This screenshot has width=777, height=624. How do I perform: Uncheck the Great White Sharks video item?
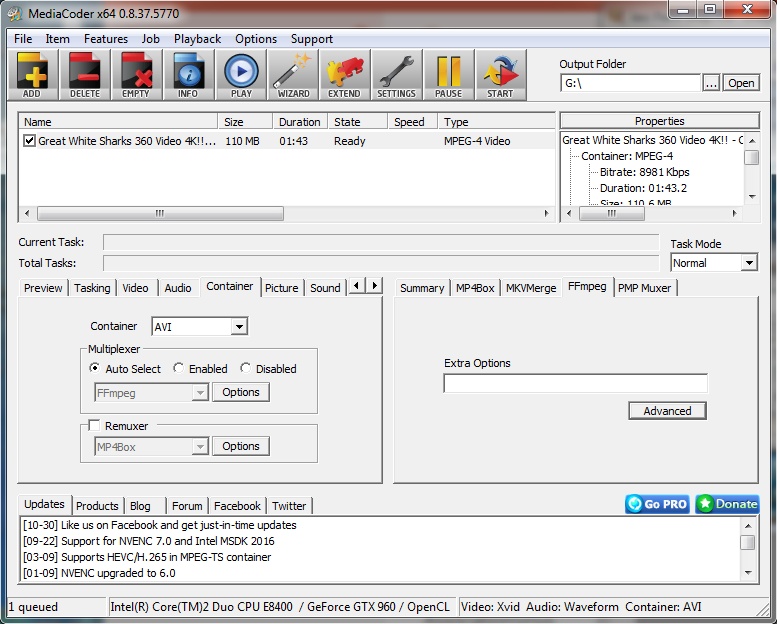click(x=29, y=141)
